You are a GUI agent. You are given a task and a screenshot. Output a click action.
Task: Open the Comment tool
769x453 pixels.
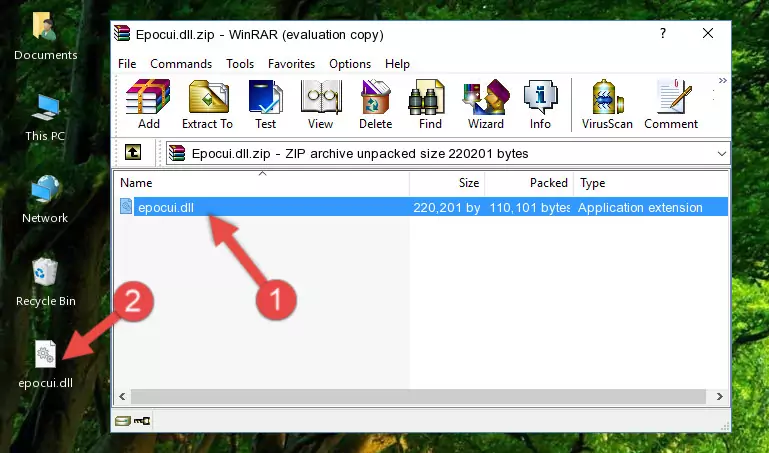pyautogui.click(x=671, y=104)
